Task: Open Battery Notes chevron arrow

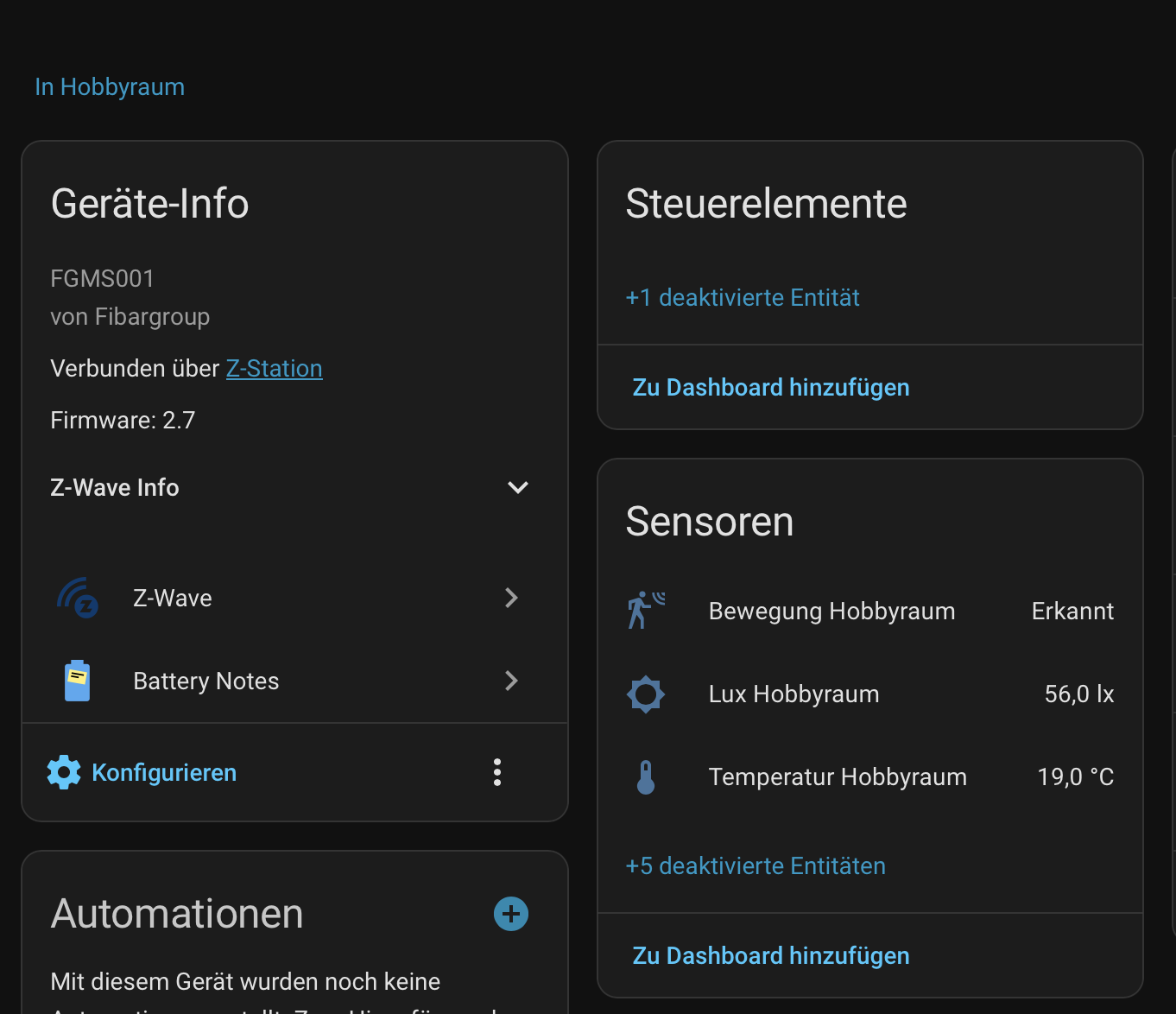Action: 511,681
